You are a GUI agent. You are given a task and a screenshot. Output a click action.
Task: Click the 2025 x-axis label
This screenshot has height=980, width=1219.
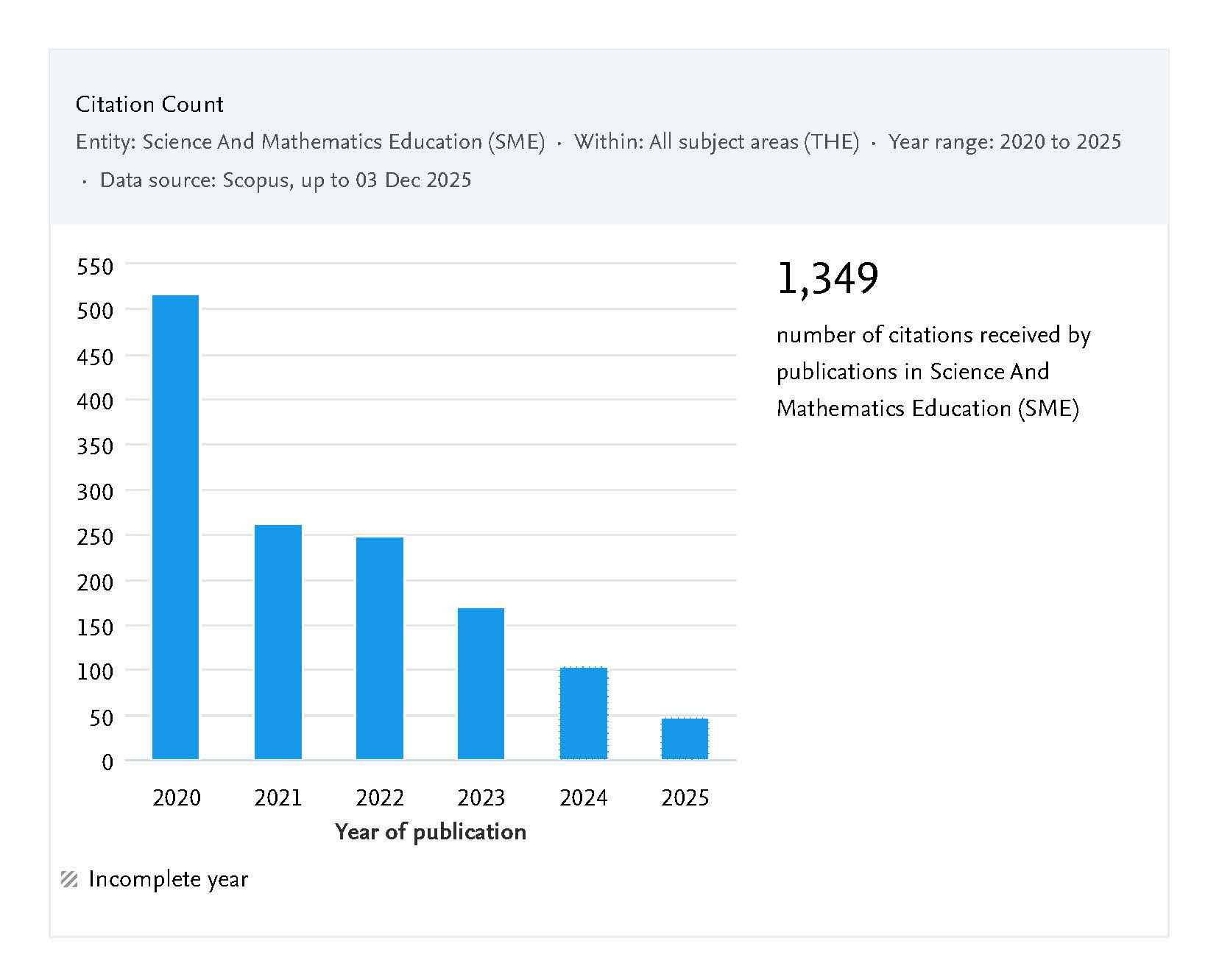pyautogui.click(x=685, y=798)
